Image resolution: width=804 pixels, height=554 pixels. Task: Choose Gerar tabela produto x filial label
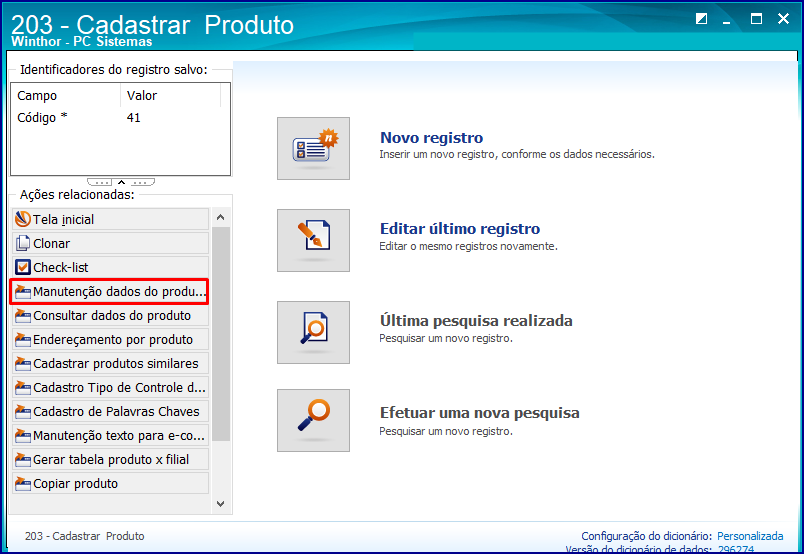pos(111,460)
